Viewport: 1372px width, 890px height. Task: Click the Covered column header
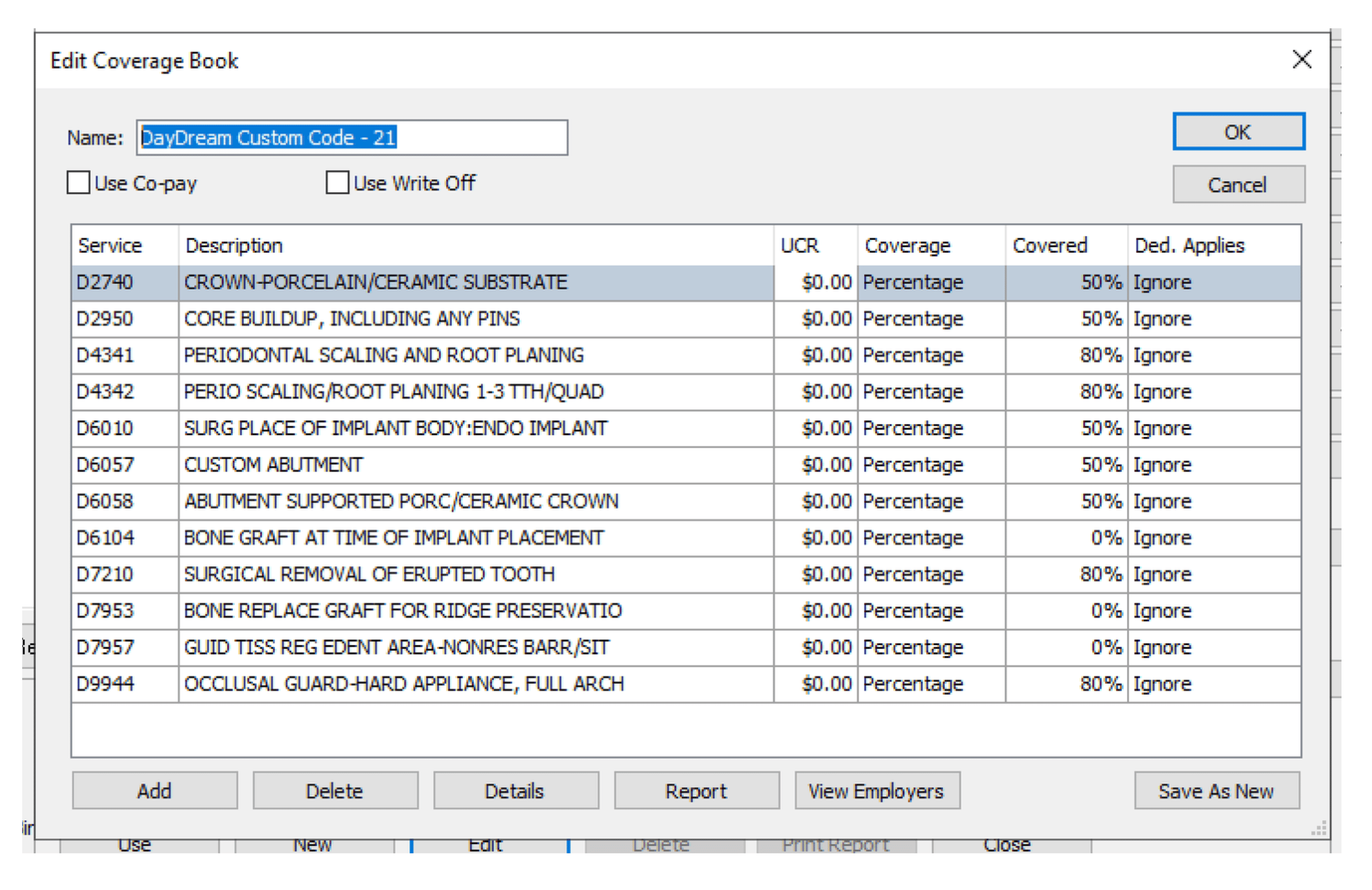click(x=1066, y=245)
